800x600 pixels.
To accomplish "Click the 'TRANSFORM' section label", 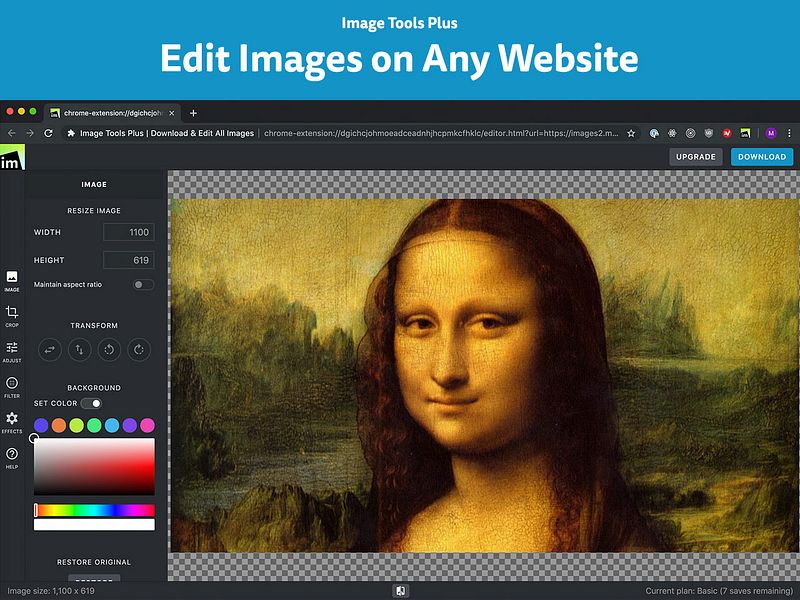I will coord(94,326).
